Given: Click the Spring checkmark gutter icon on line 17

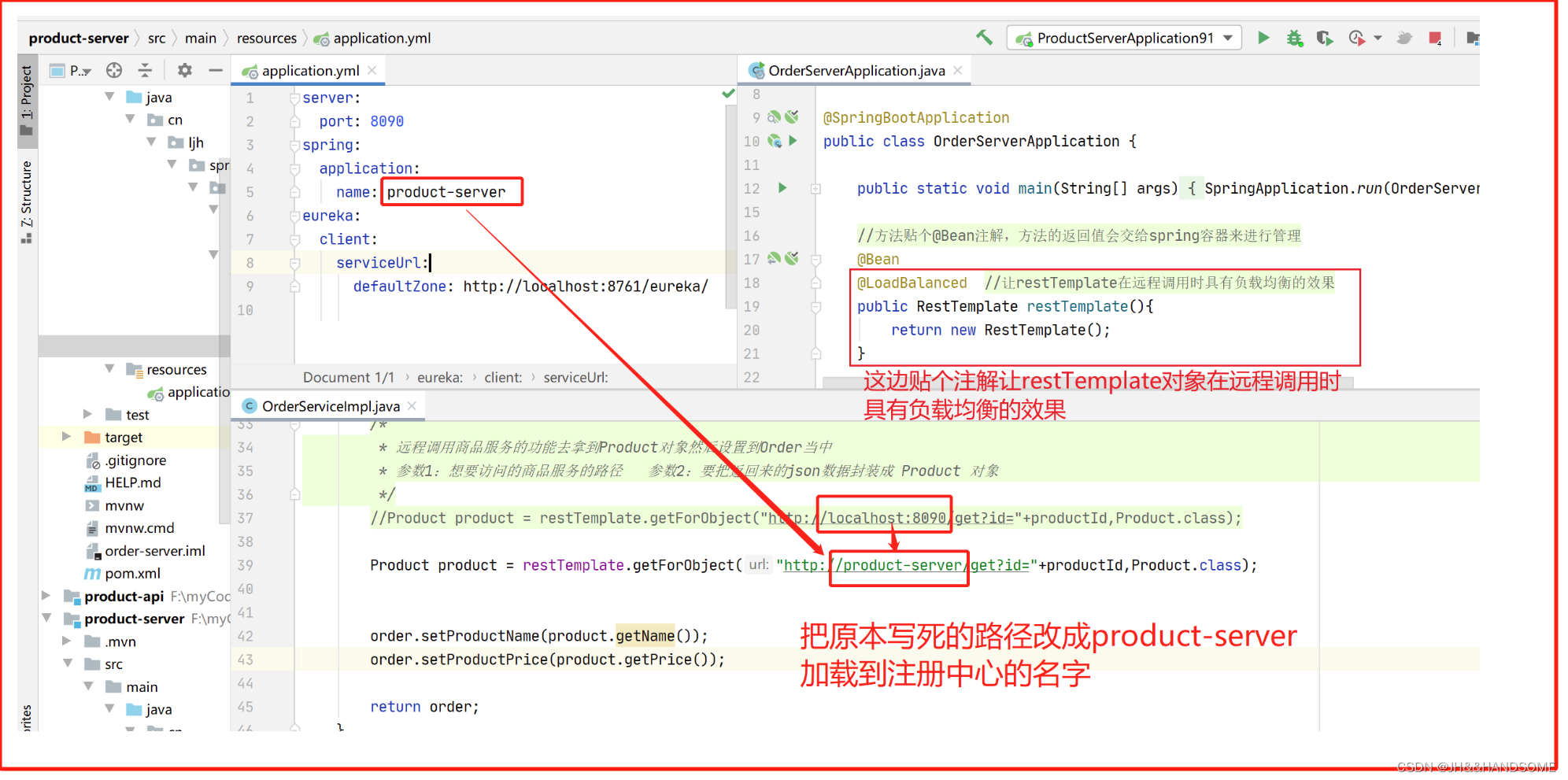Looking at the screenshot, I should click(x=792, y=258).
